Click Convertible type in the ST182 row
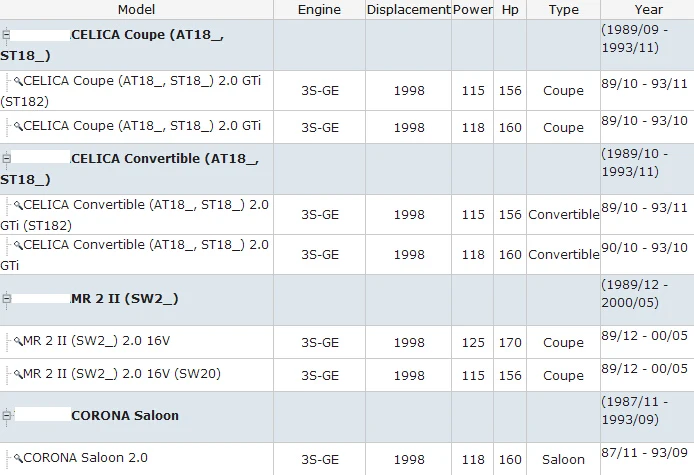 563,215
